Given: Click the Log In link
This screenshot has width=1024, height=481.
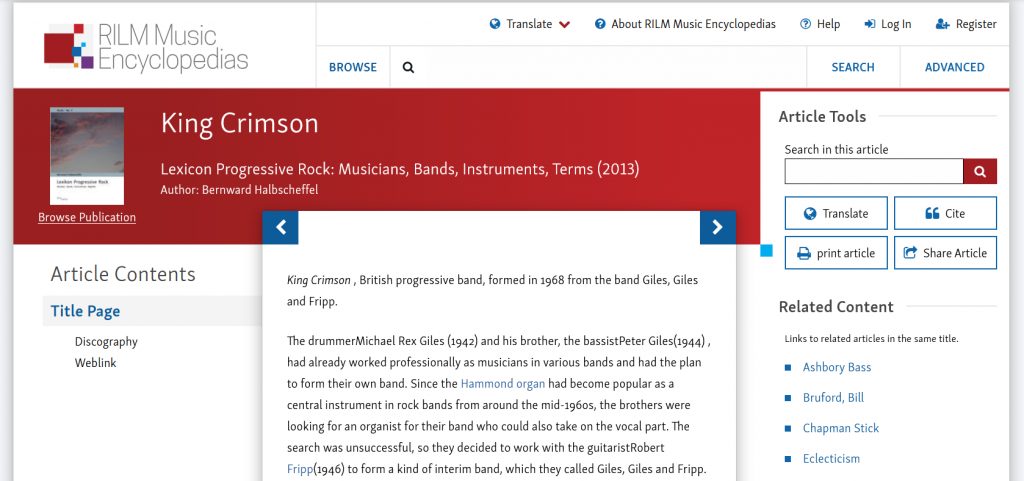Looking at the screenshot, I should pos(888,24).
